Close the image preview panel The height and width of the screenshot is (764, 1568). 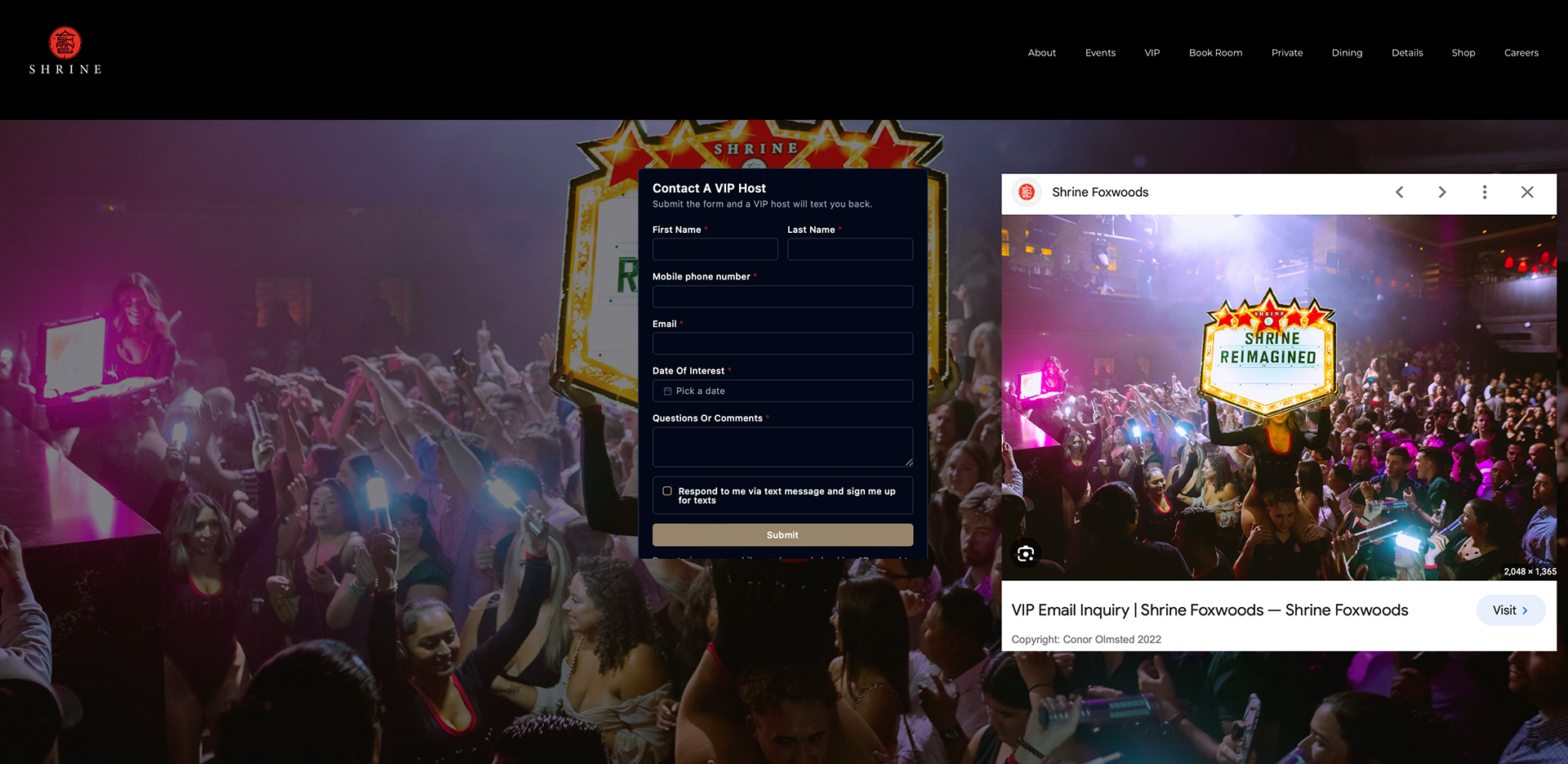[1527, 192]
